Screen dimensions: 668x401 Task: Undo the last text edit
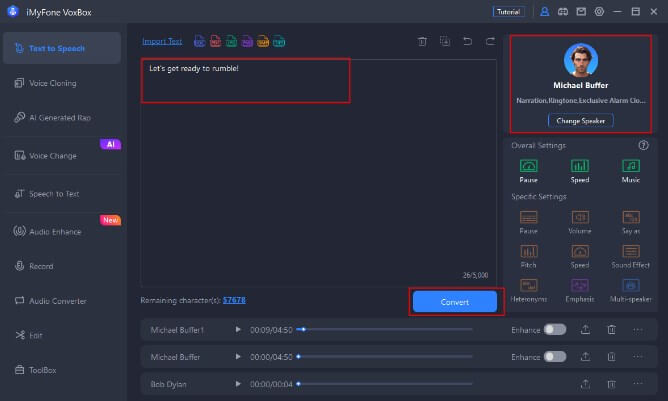pyautogui.click(x=467, y=41)
